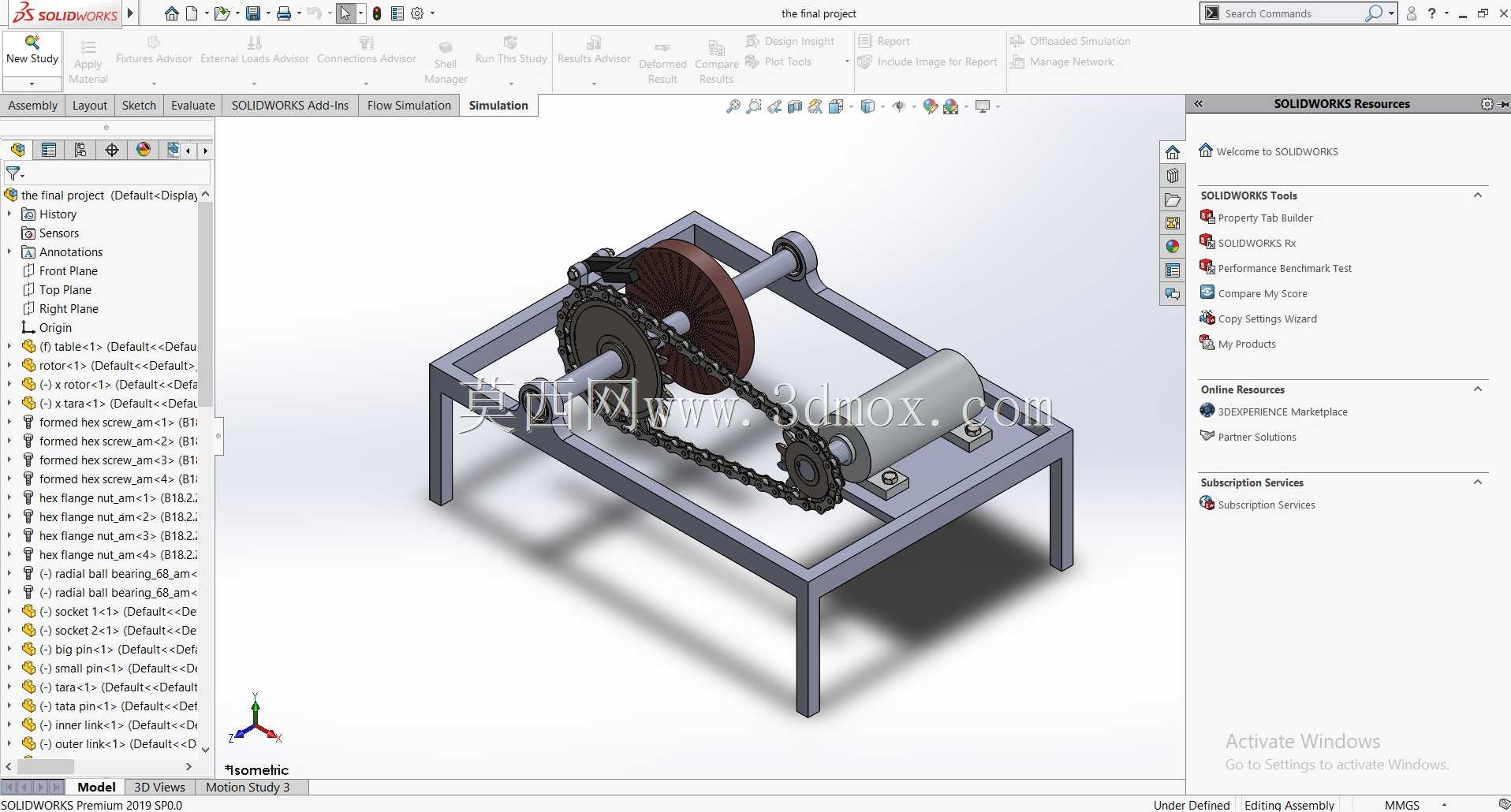Open the SOLIDWORKS Add-Ins tab

point(290,106)
